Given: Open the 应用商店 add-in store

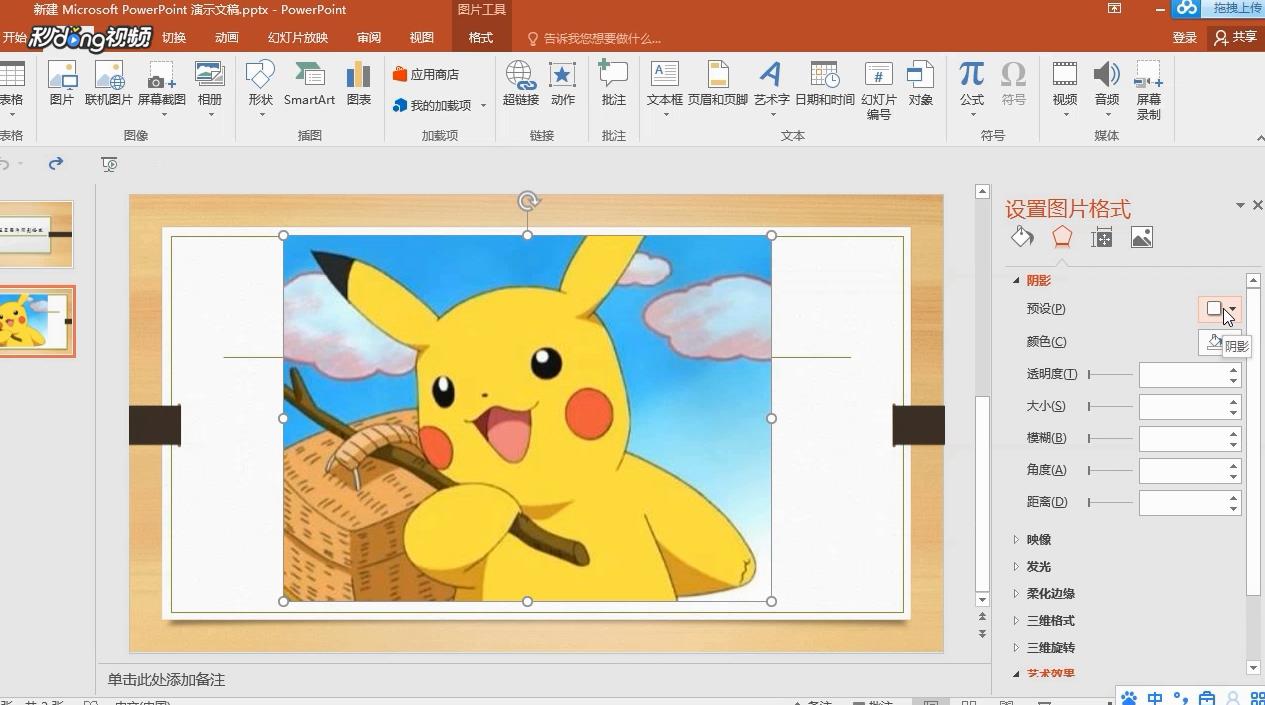Looking at the screenshot, I should (427, 74).
